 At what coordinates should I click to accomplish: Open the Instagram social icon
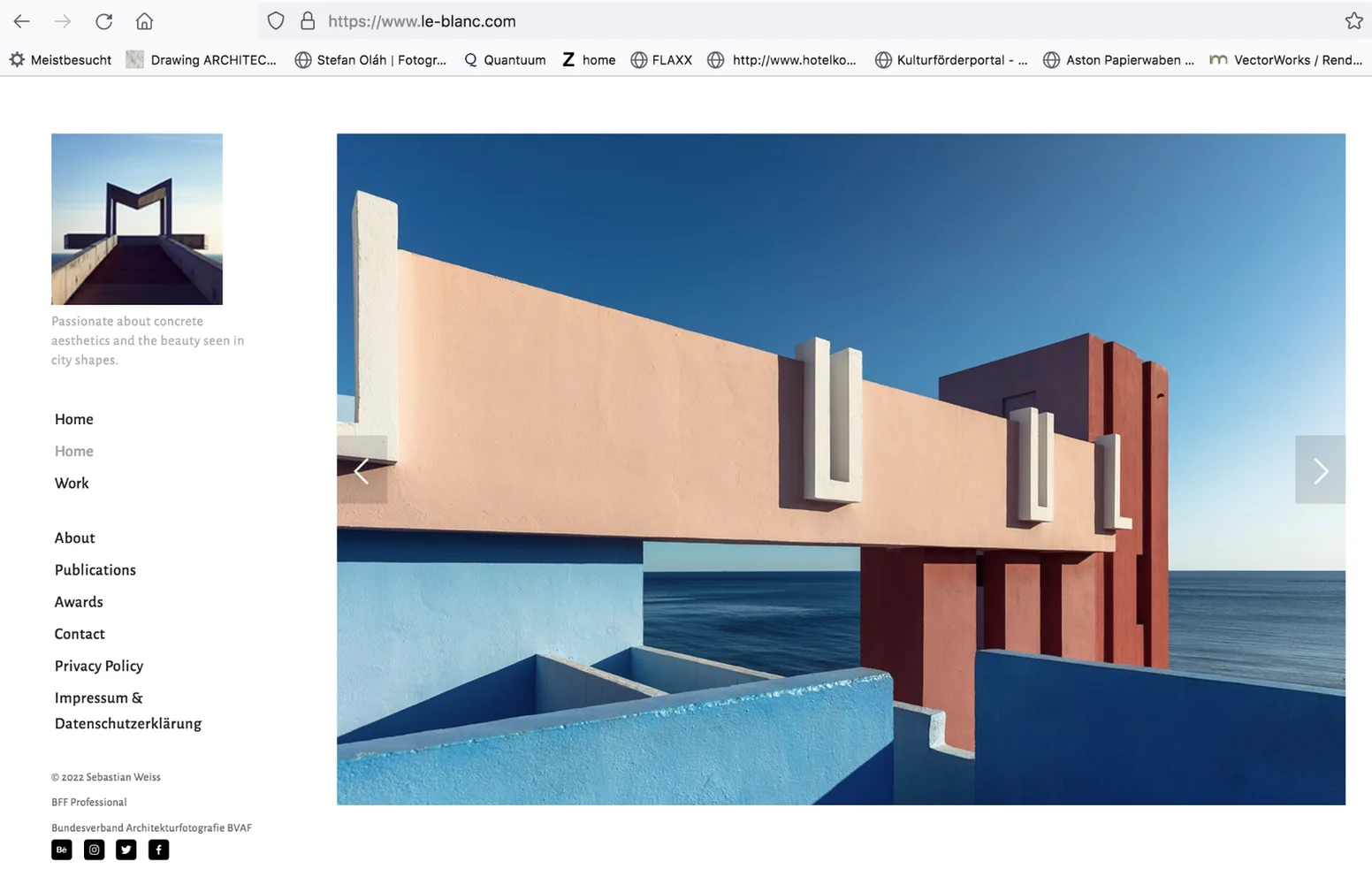click(94, 850)
